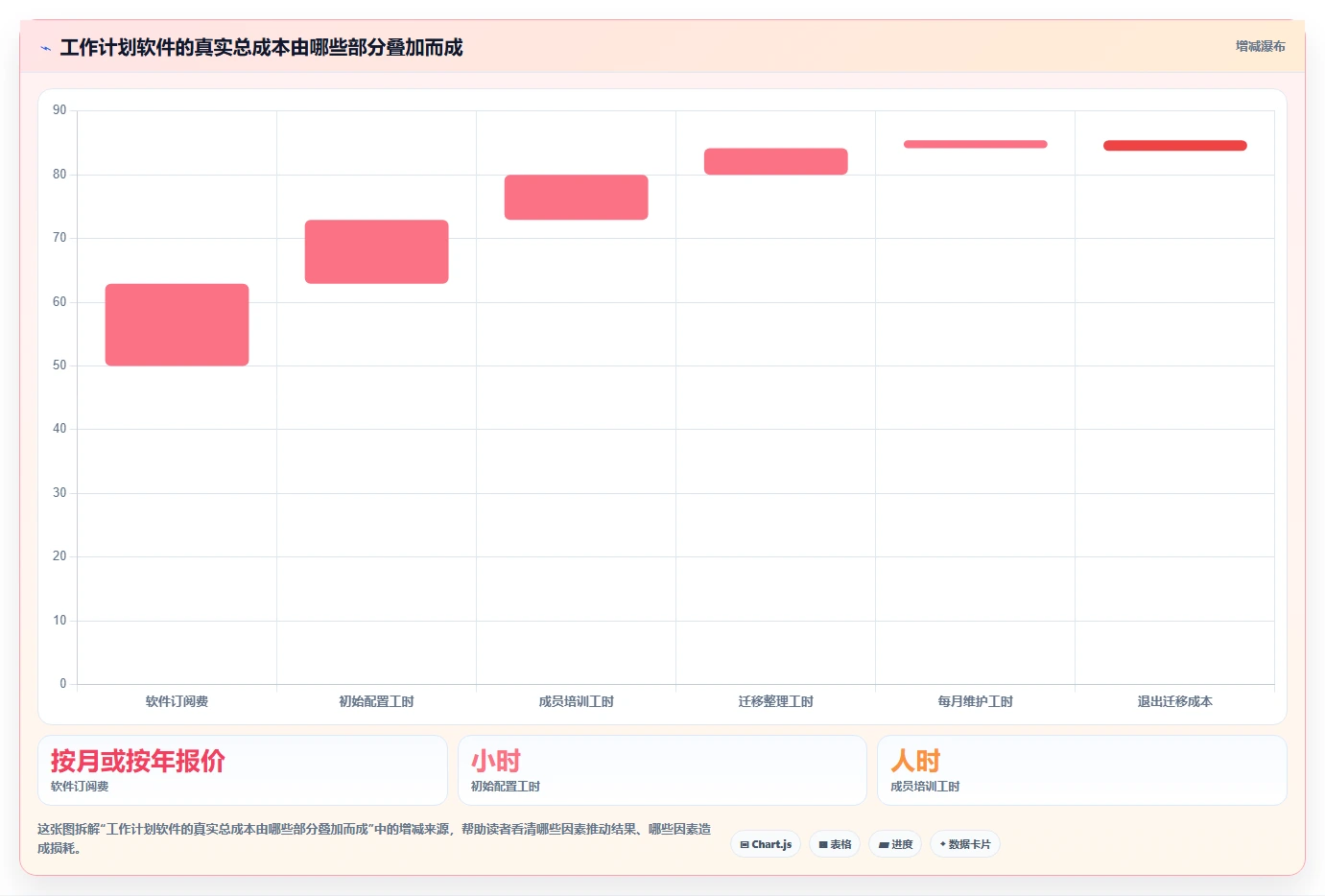This screenshot has height=896, width=1325.
Task: Click the thin 每月维护工时 bar
Action: click(976, 144)
